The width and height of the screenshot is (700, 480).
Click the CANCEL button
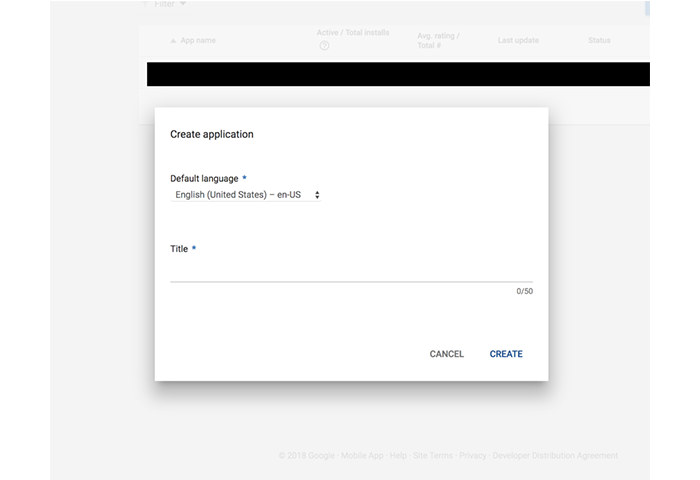pos(446,354)
